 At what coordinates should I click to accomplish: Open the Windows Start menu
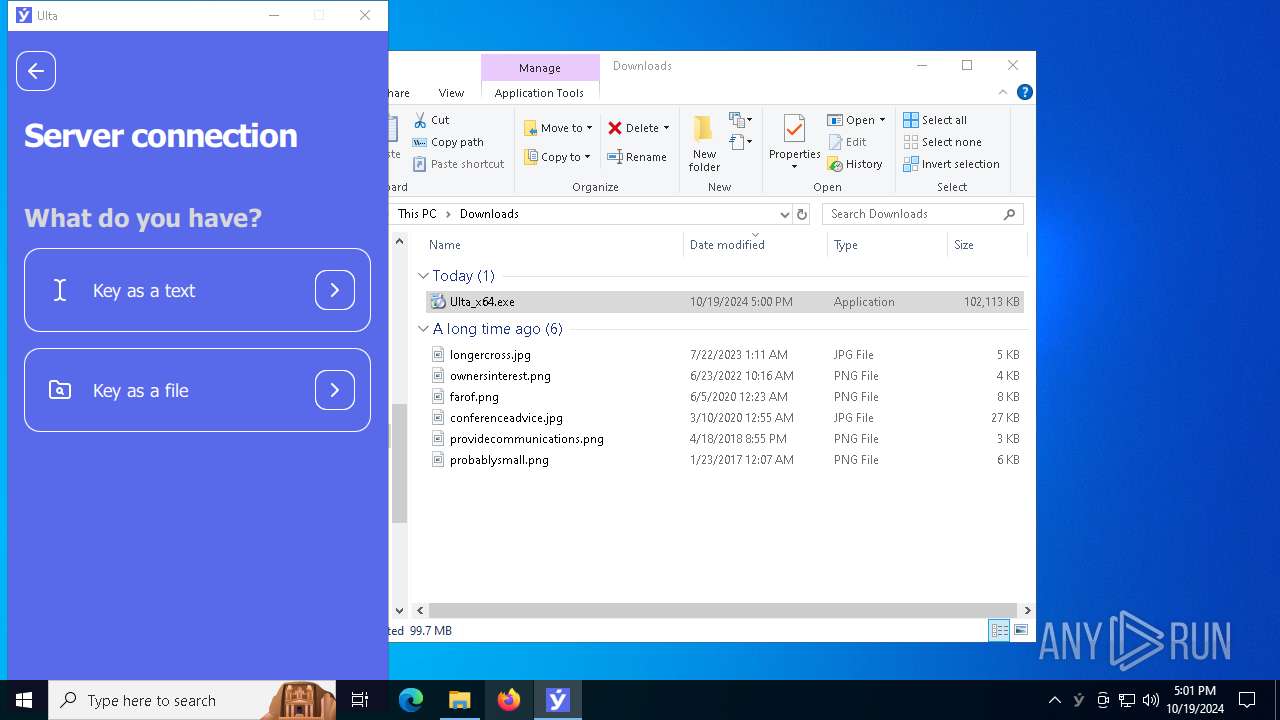(x=24, y=700)
